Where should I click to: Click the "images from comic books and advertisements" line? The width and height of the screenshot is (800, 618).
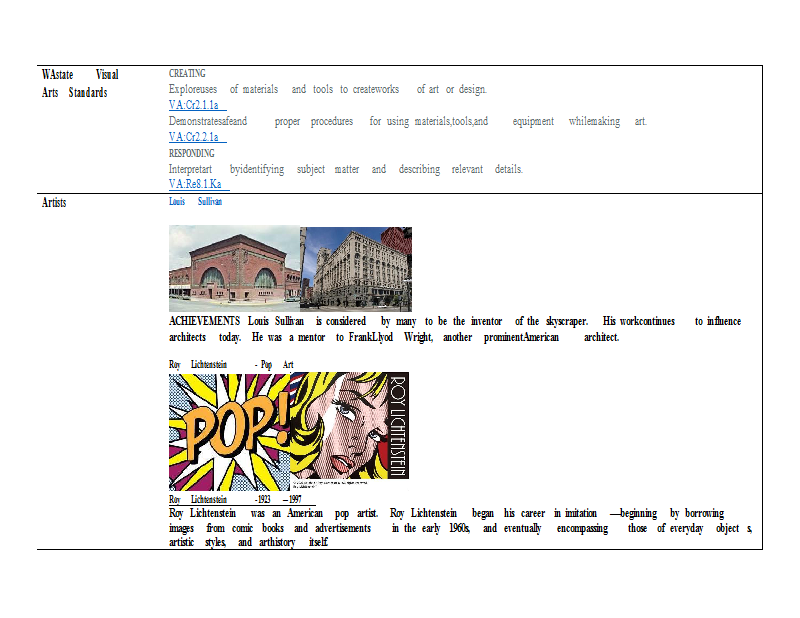(461, 528)
